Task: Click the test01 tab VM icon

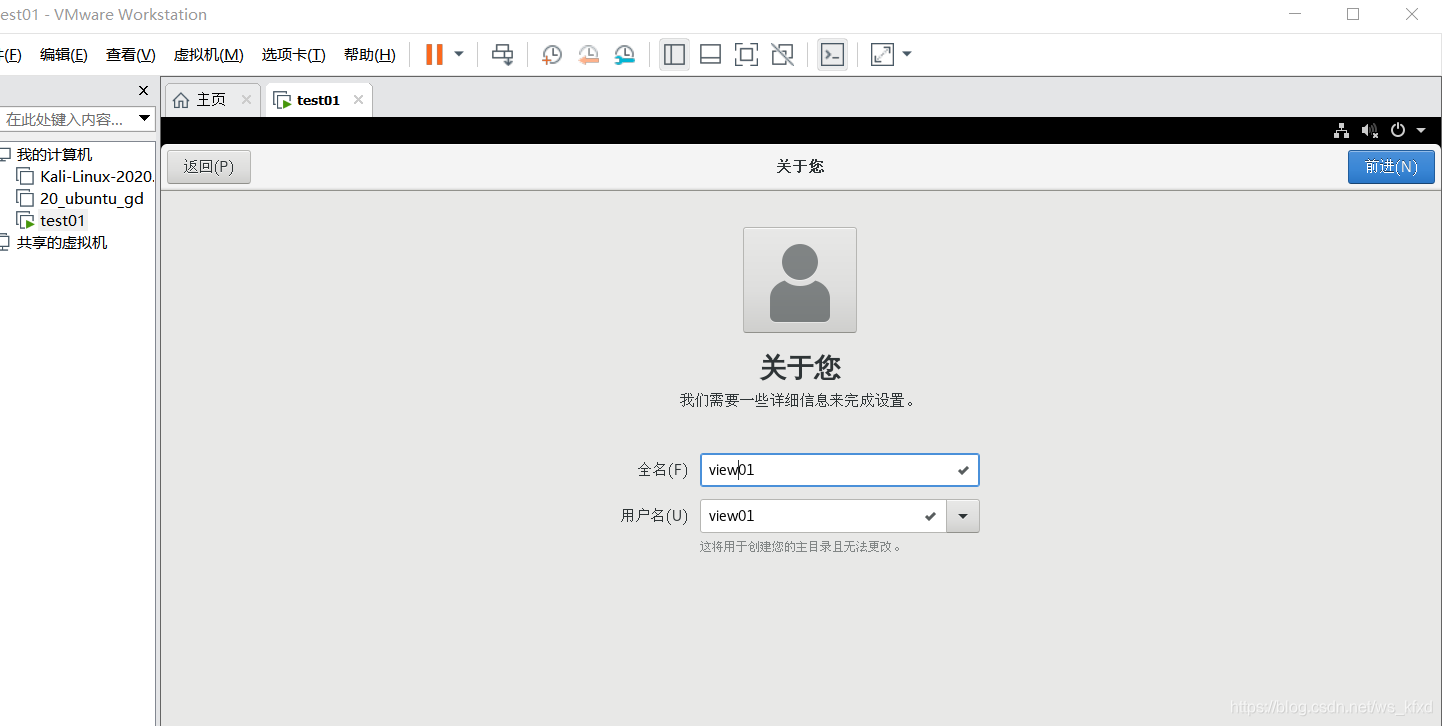Action: pyautogui.click(x=282, y=100)
